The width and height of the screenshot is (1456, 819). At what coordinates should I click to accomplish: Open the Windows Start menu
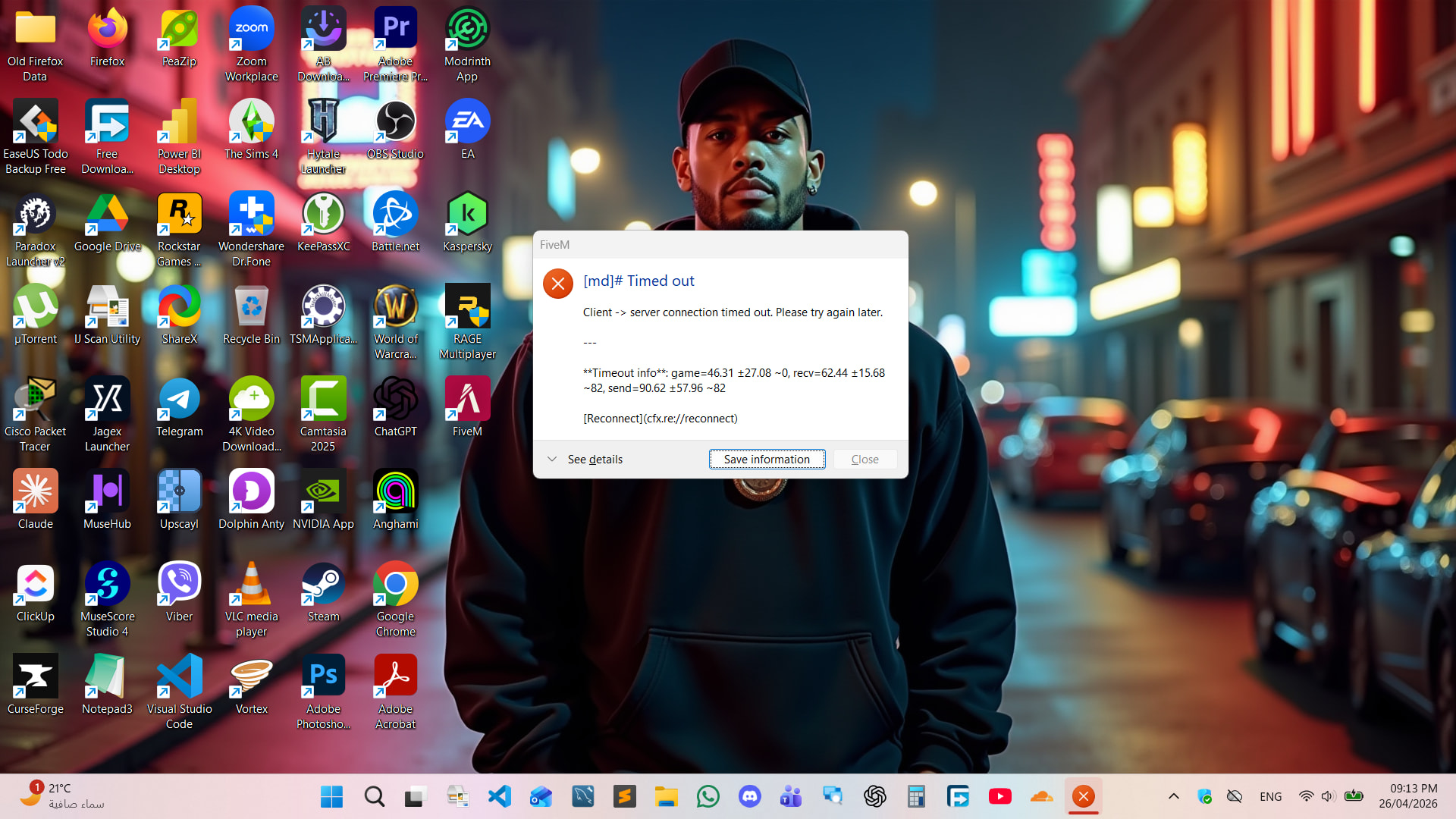pyautogui.click(x=331, y=796)
